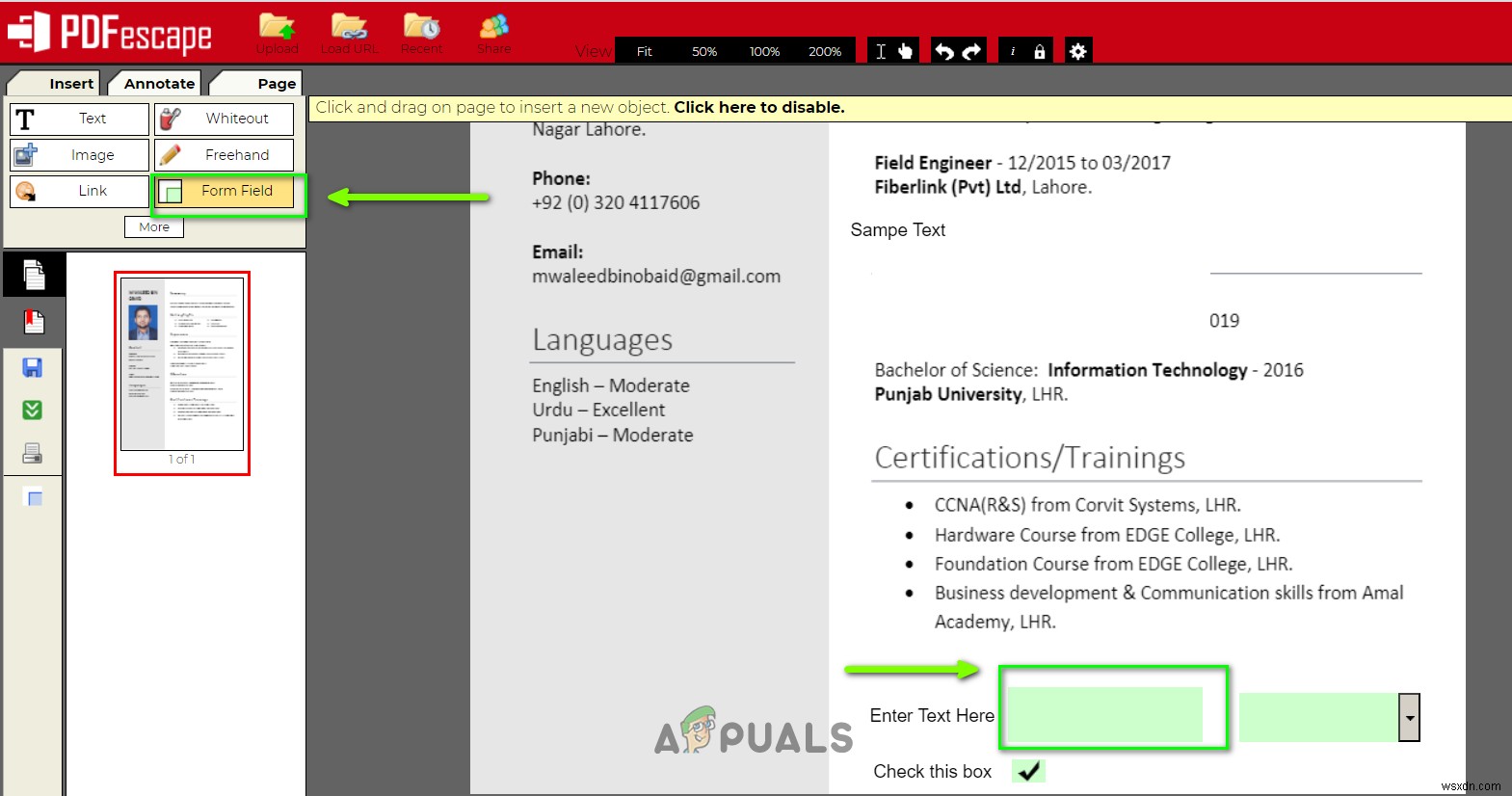Click 'CCNA(R&S) from Corvit Systems' item
This screenshot has width=1512, height=796.
(x=1087, y=505)
